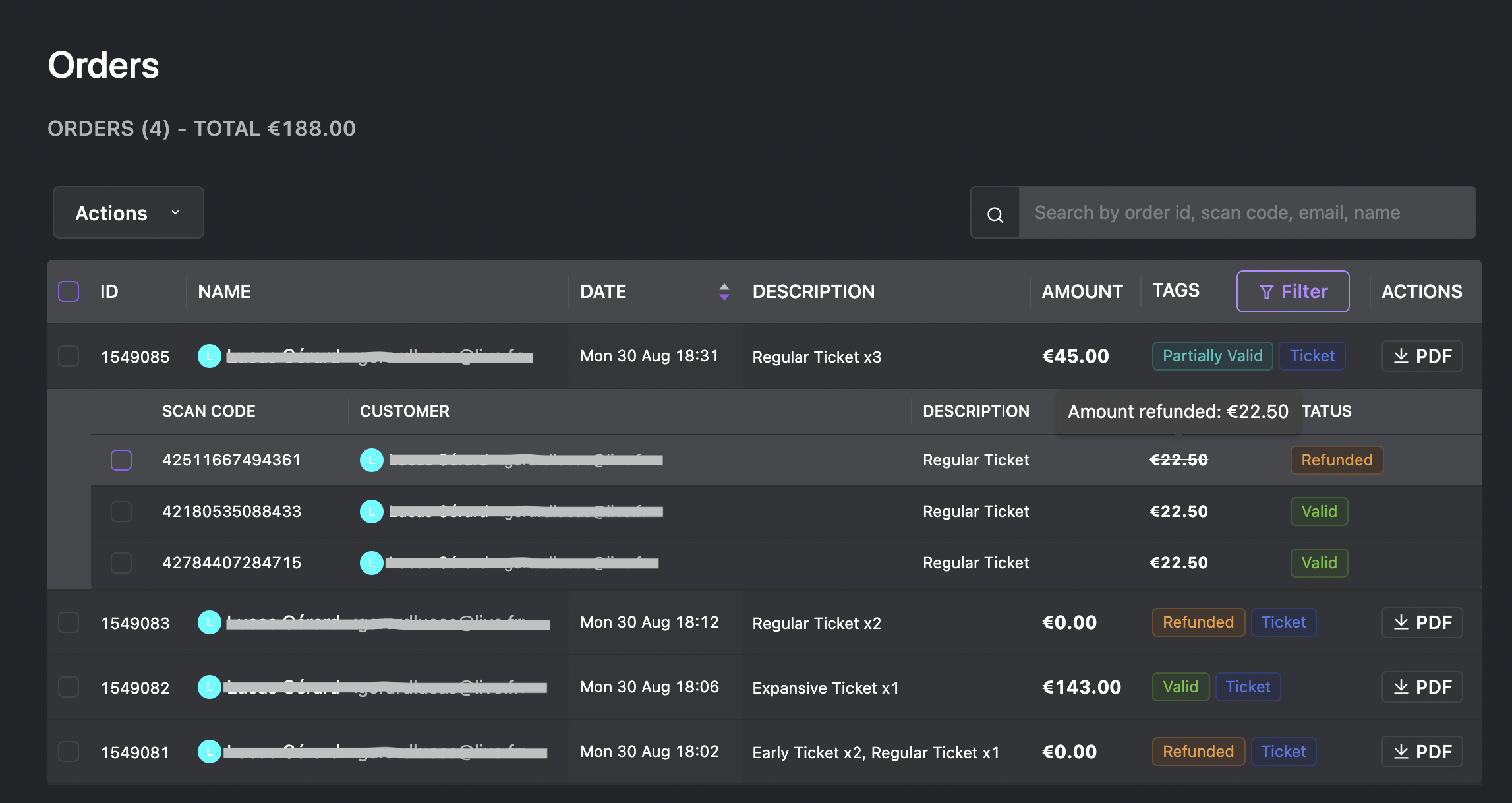Screen dimensions: 1512x803
Task: Toggle the select-all orders checkbox
Action: click(69, 291)
